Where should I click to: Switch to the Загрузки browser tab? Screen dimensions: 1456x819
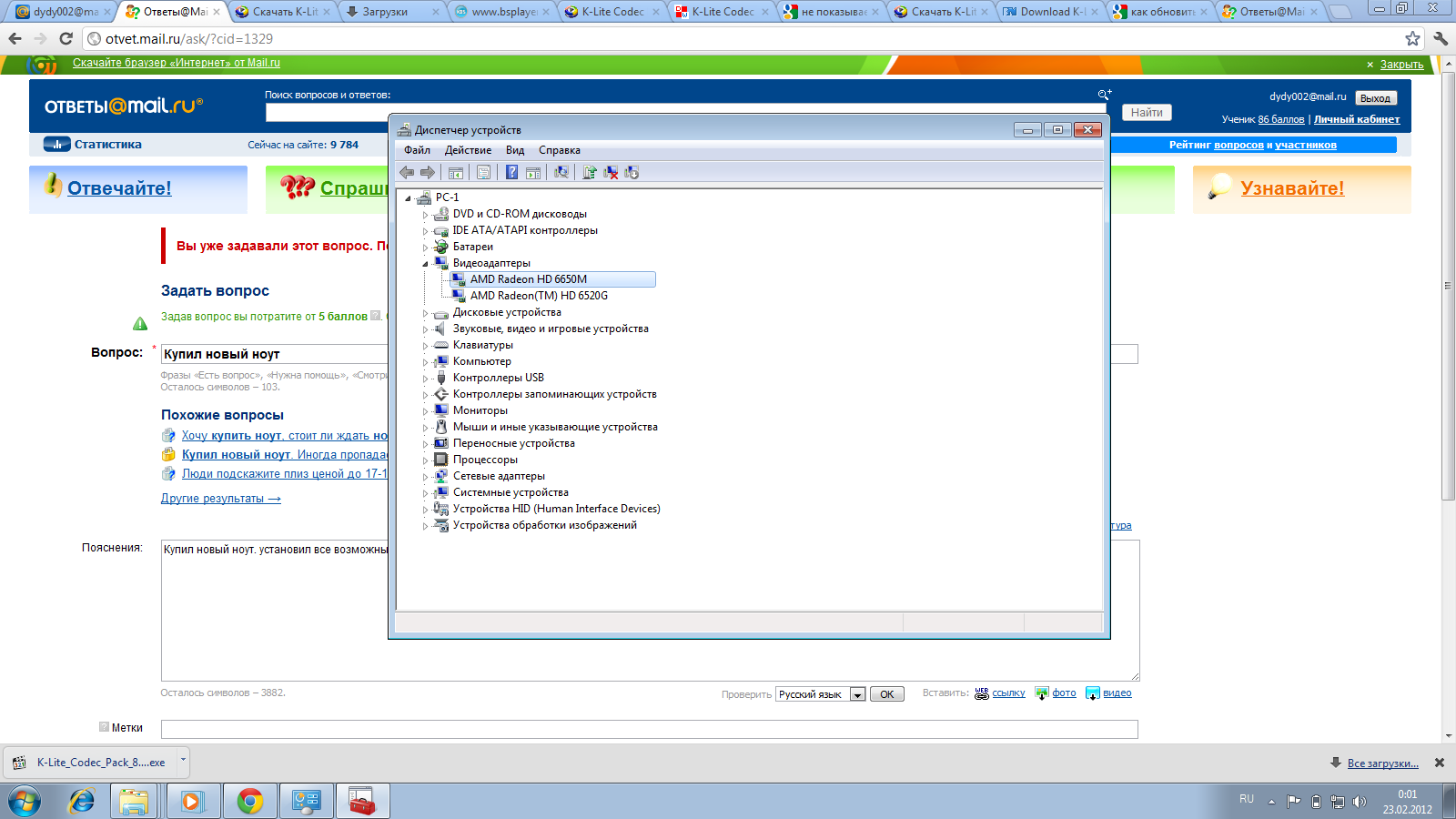[x=392, y=12]
